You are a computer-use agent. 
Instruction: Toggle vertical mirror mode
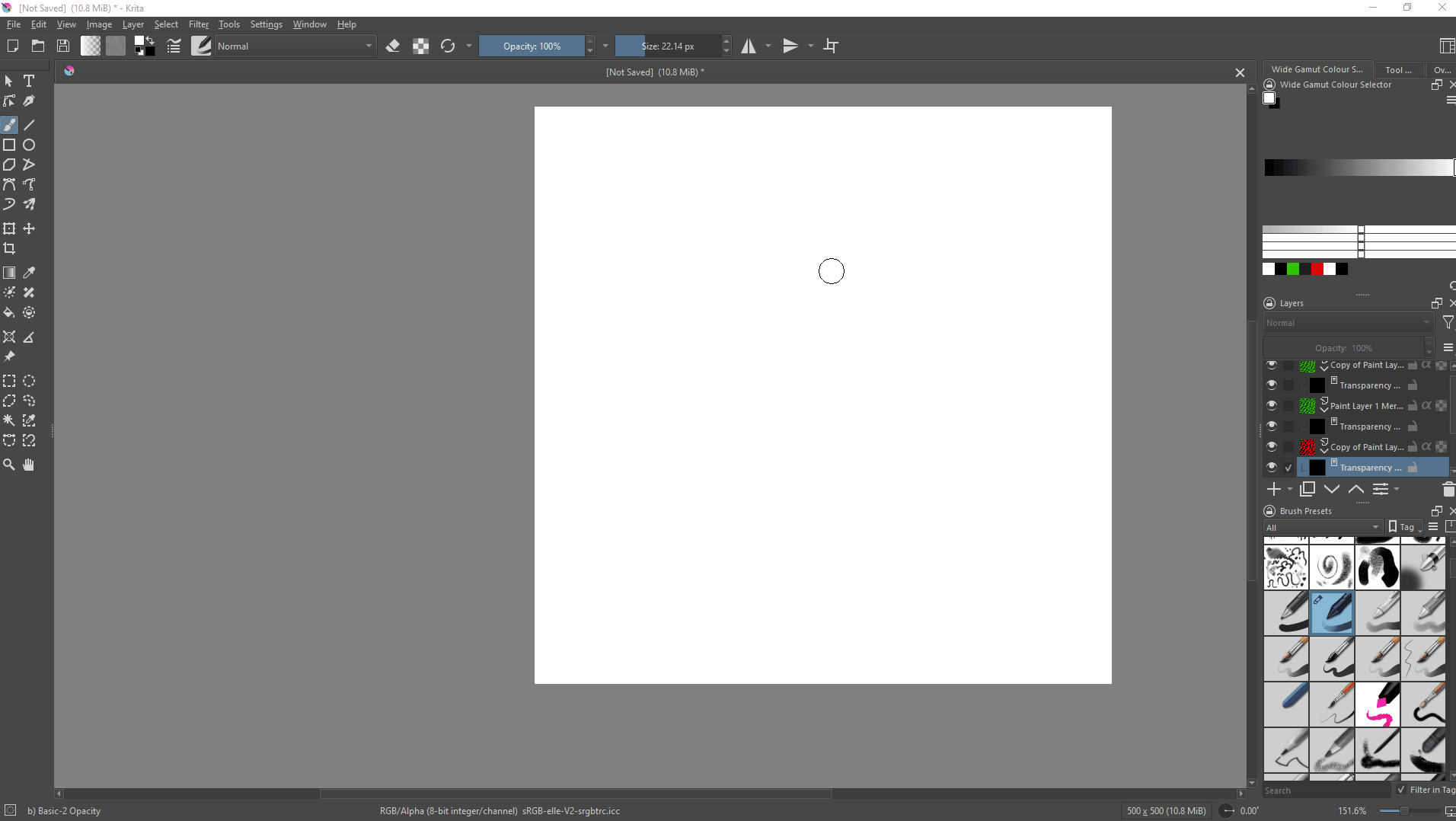(791, 46)
